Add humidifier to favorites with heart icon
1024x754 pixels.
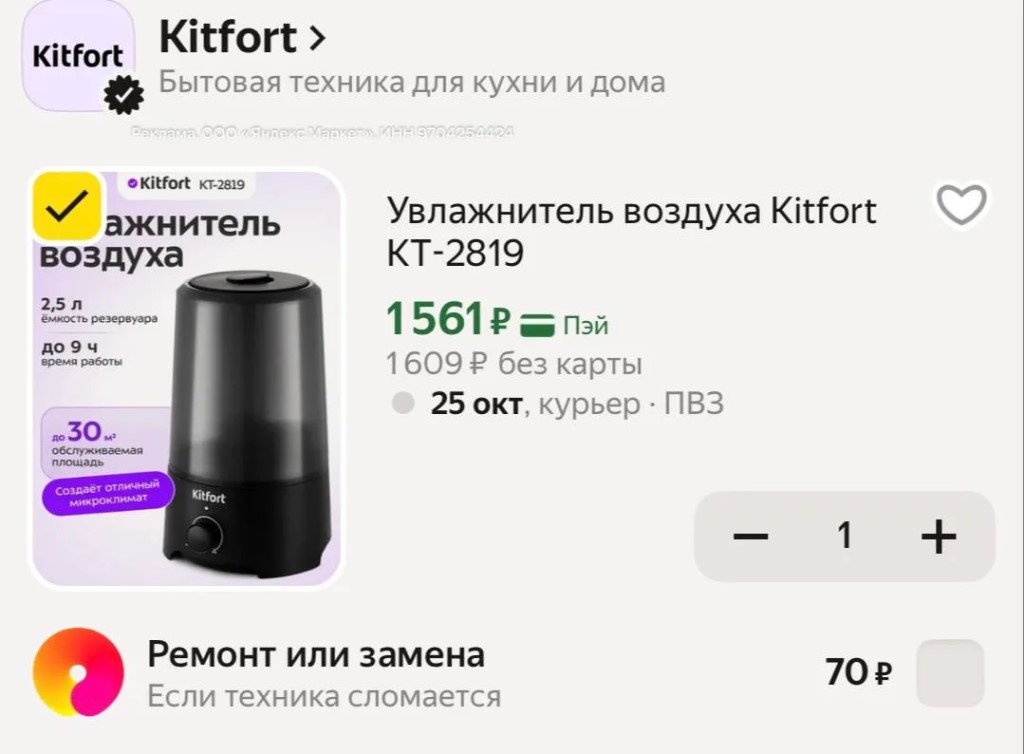(961, 204)
